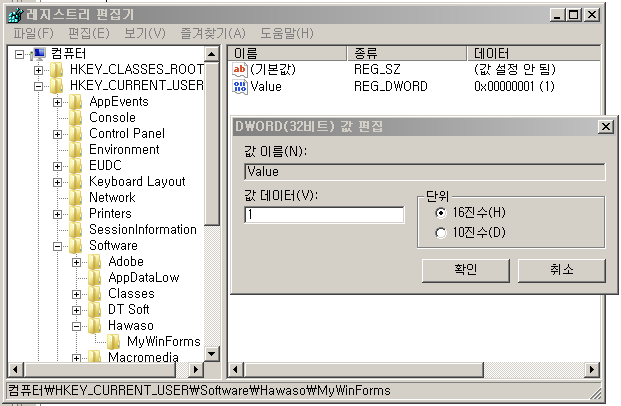Click the DT Soft folder icon

[x=95, y=310]
